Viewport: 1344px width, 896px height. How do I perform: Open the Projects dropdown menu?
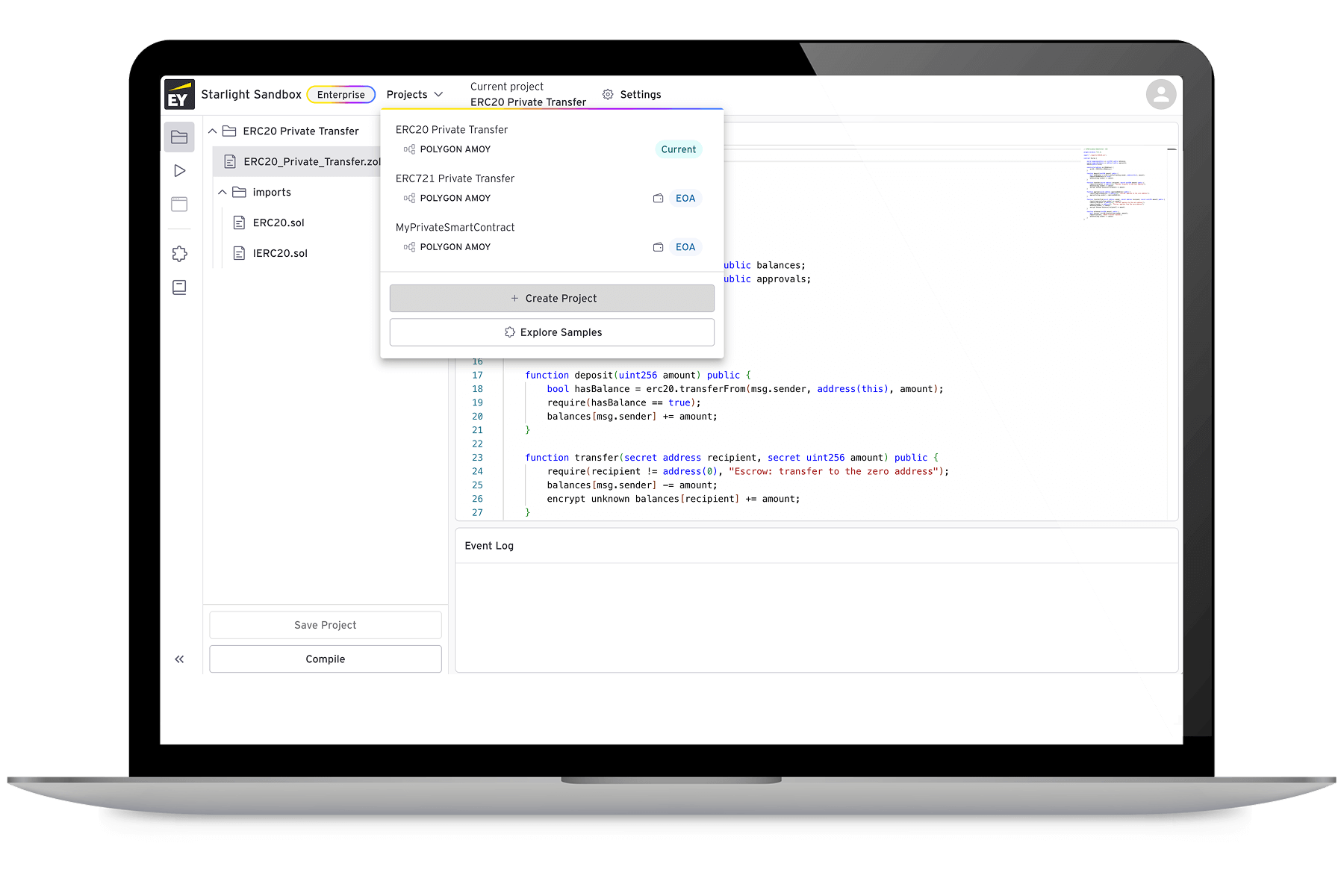[x=414, y=95]
